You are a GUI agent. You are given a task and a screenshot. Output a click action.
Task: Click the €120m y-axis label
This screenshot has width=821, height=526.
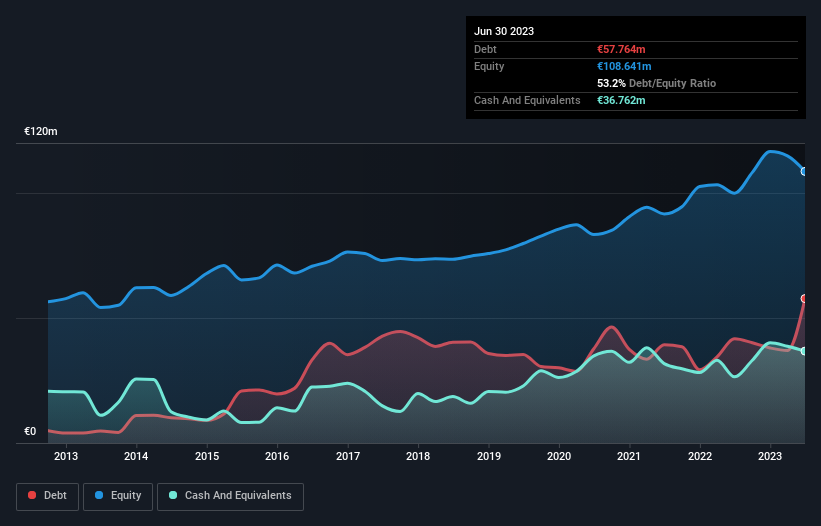click(x=41, y=131)
